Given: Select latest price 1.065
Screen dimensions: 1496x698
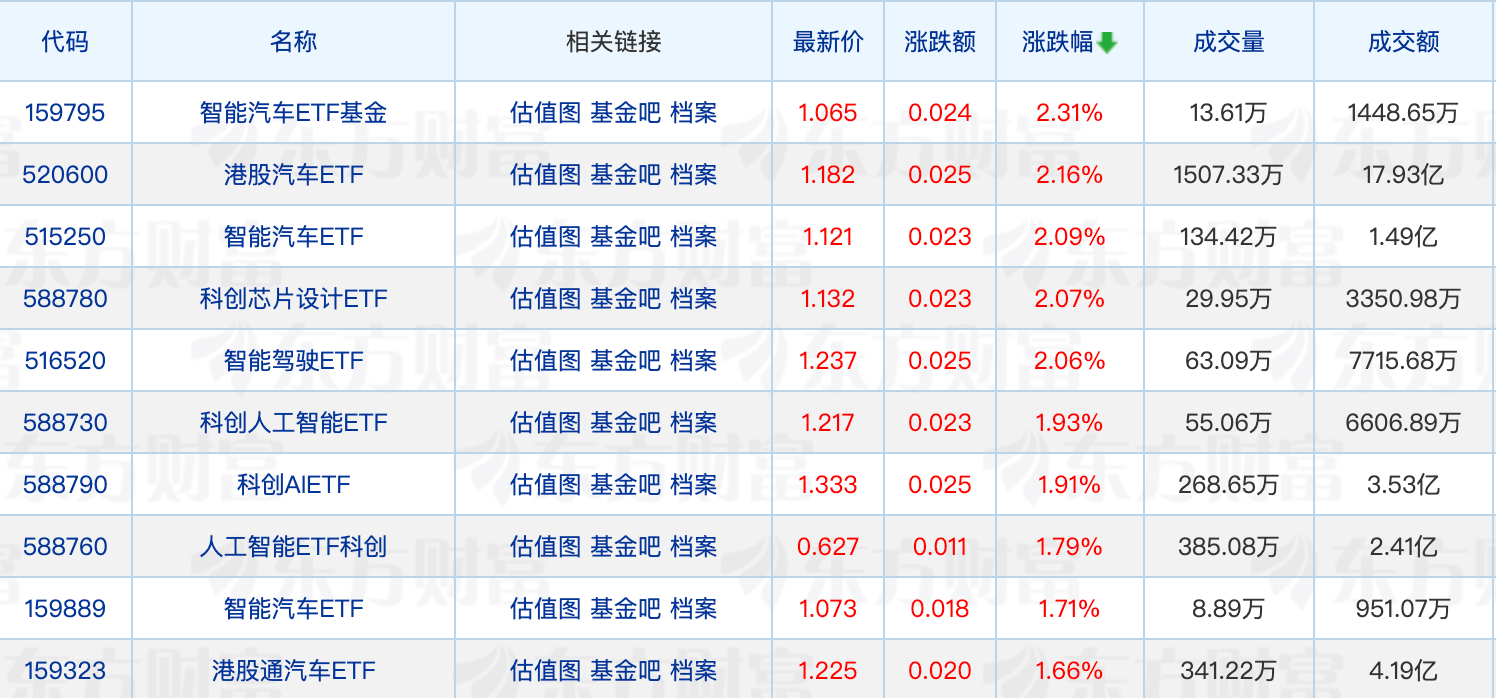Looking at the screenshot, I should pos(828,113).
